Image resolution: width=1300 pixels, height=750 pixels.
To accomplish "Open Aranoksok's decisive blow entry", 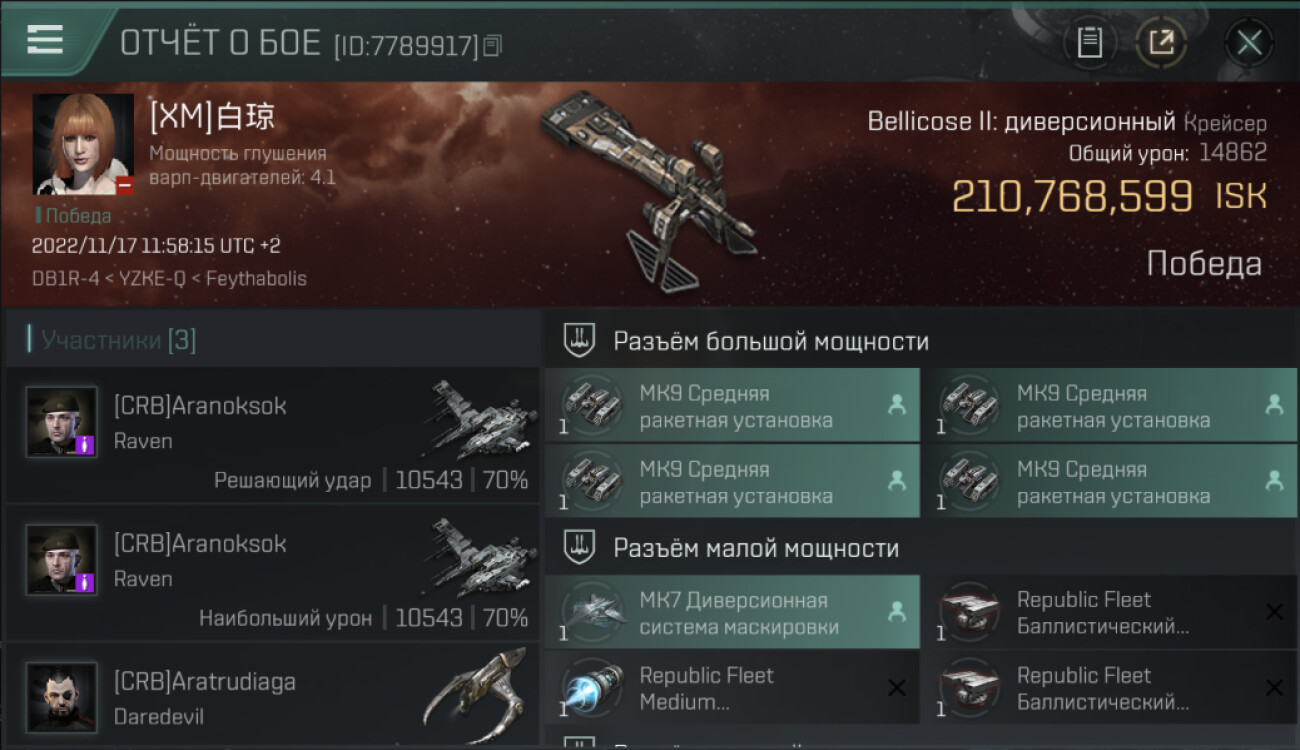I will coord(272,434).
